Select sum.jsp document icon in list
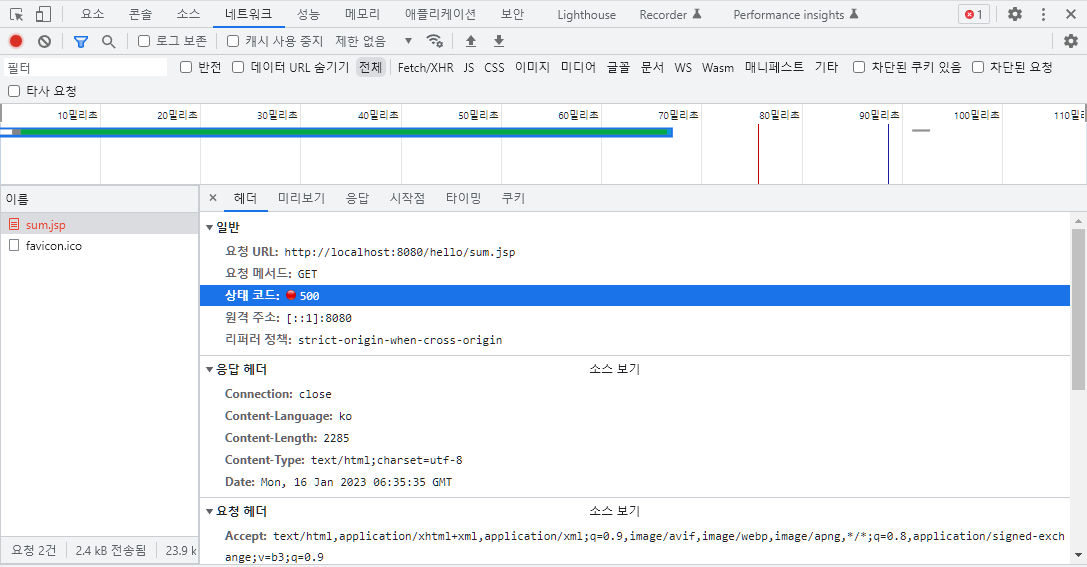Viewport: 1087px width, 567px height. coord(14,224)
